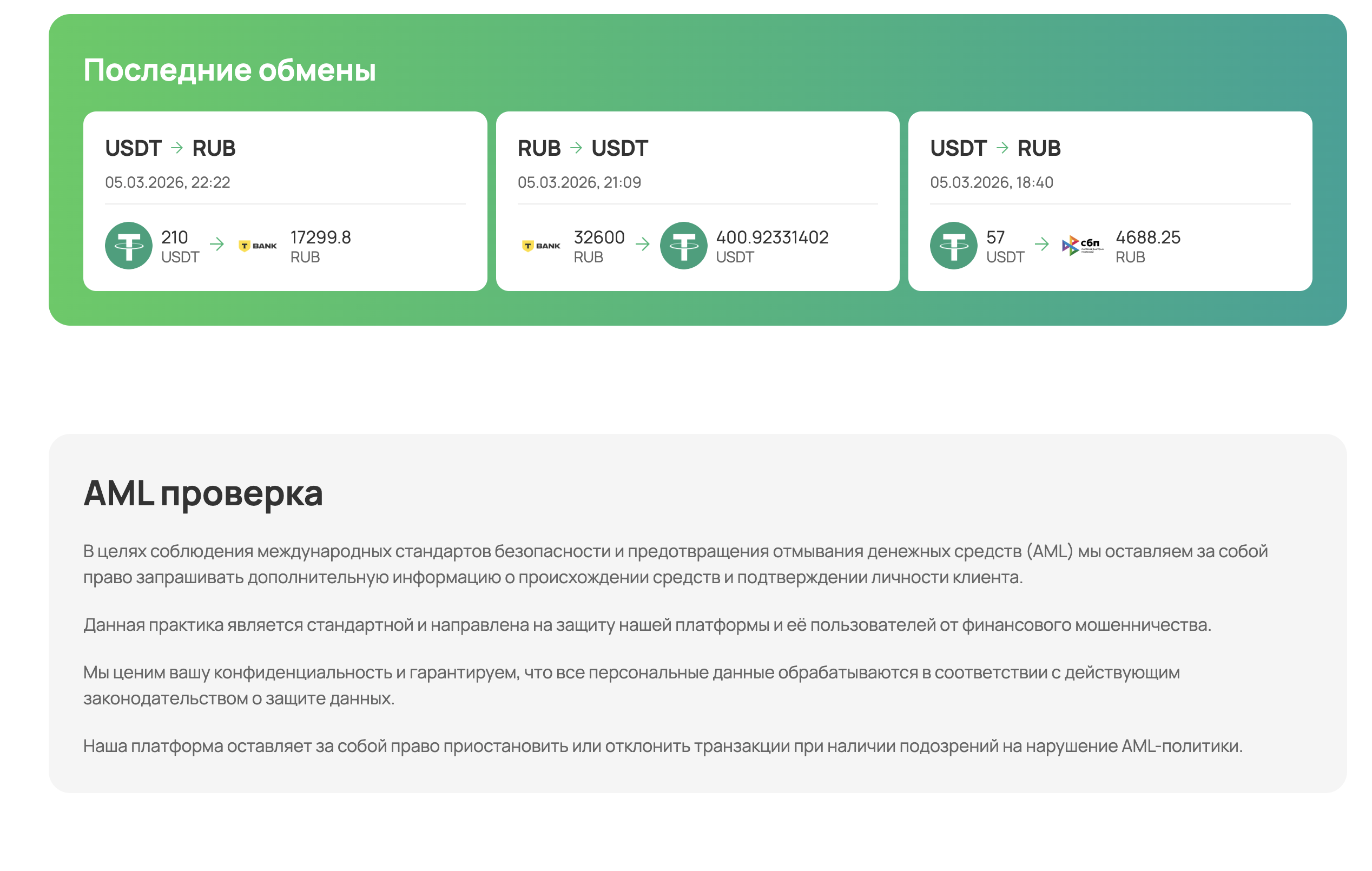Click the Tether icon beside 57 USDT
This screenshot has width=1372, height=871.
pyautogui.click(x=953, y=246)
